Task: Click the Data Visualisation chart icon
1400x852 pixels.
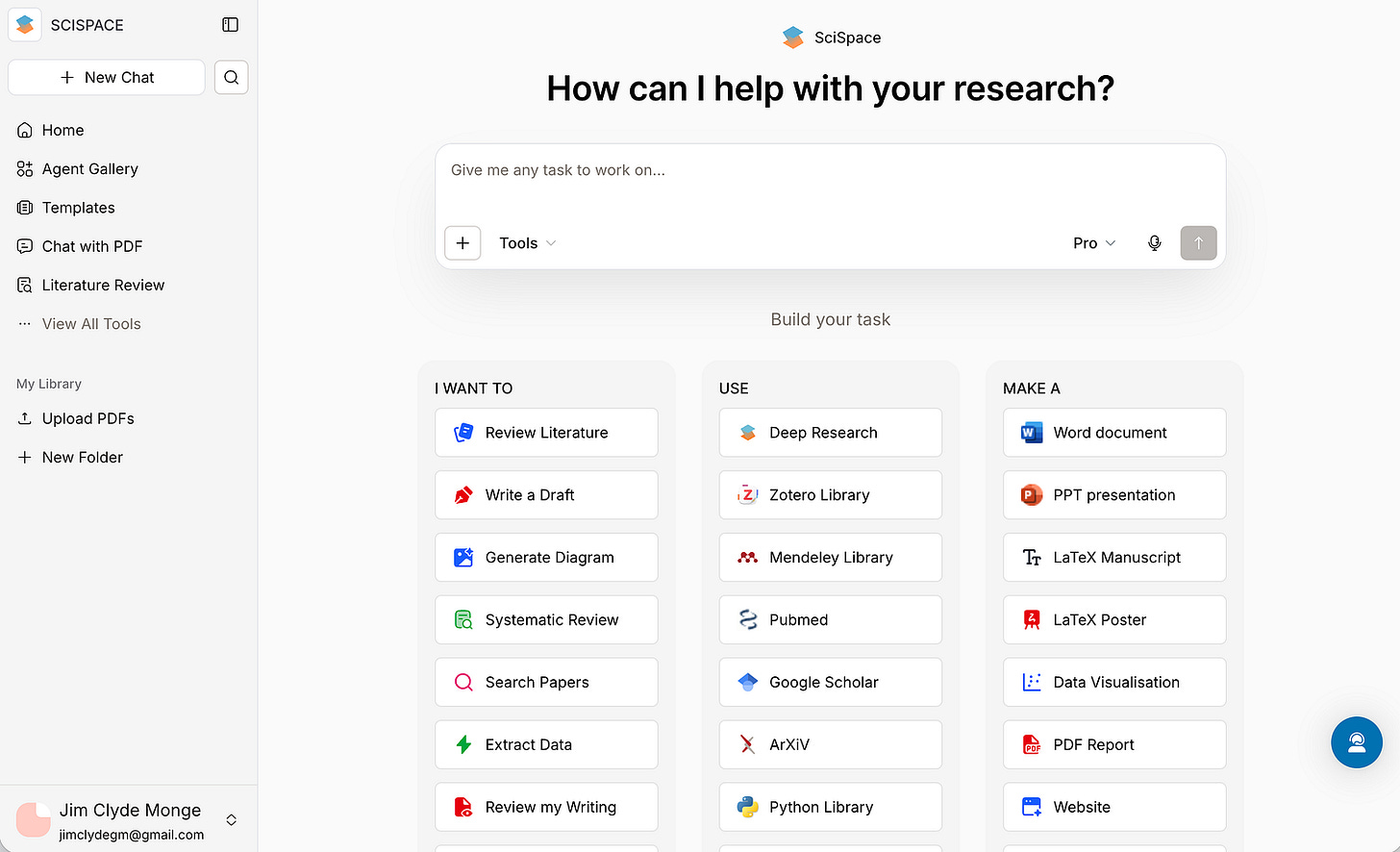Action: click(x=1032, y=683)
